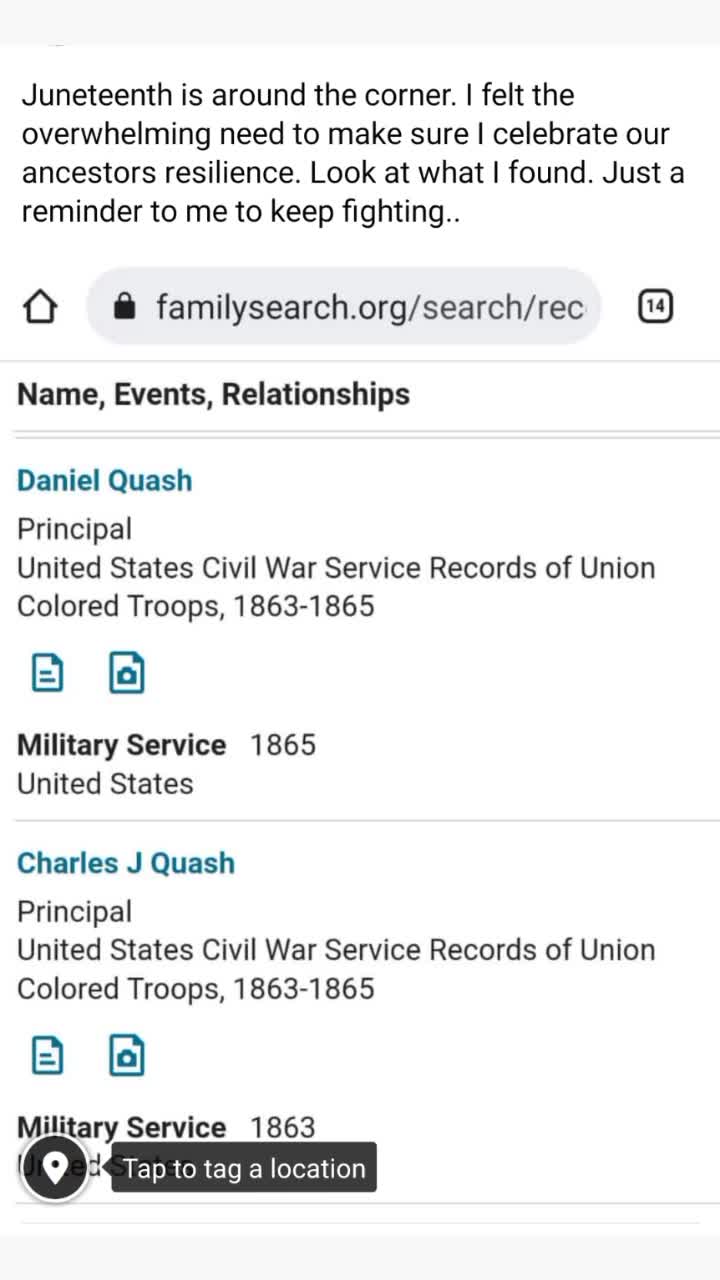
Task: Tap the Juneteenth post caption text
Action: (353, 153)
